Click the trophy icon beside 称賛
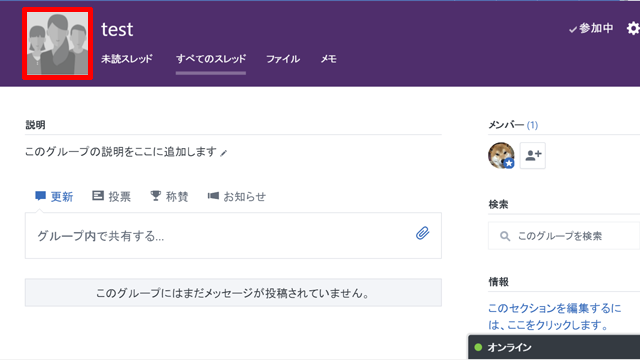Image resolution: width=640 pixels, height=360 pixels. point(156,196)
